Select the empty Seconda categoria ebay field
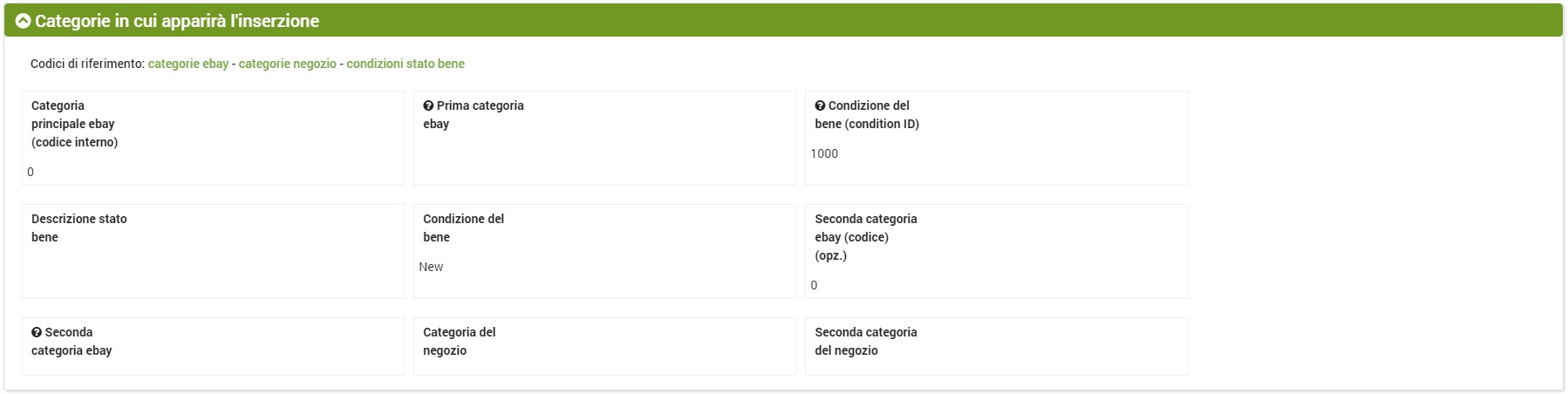 point(213,366)
